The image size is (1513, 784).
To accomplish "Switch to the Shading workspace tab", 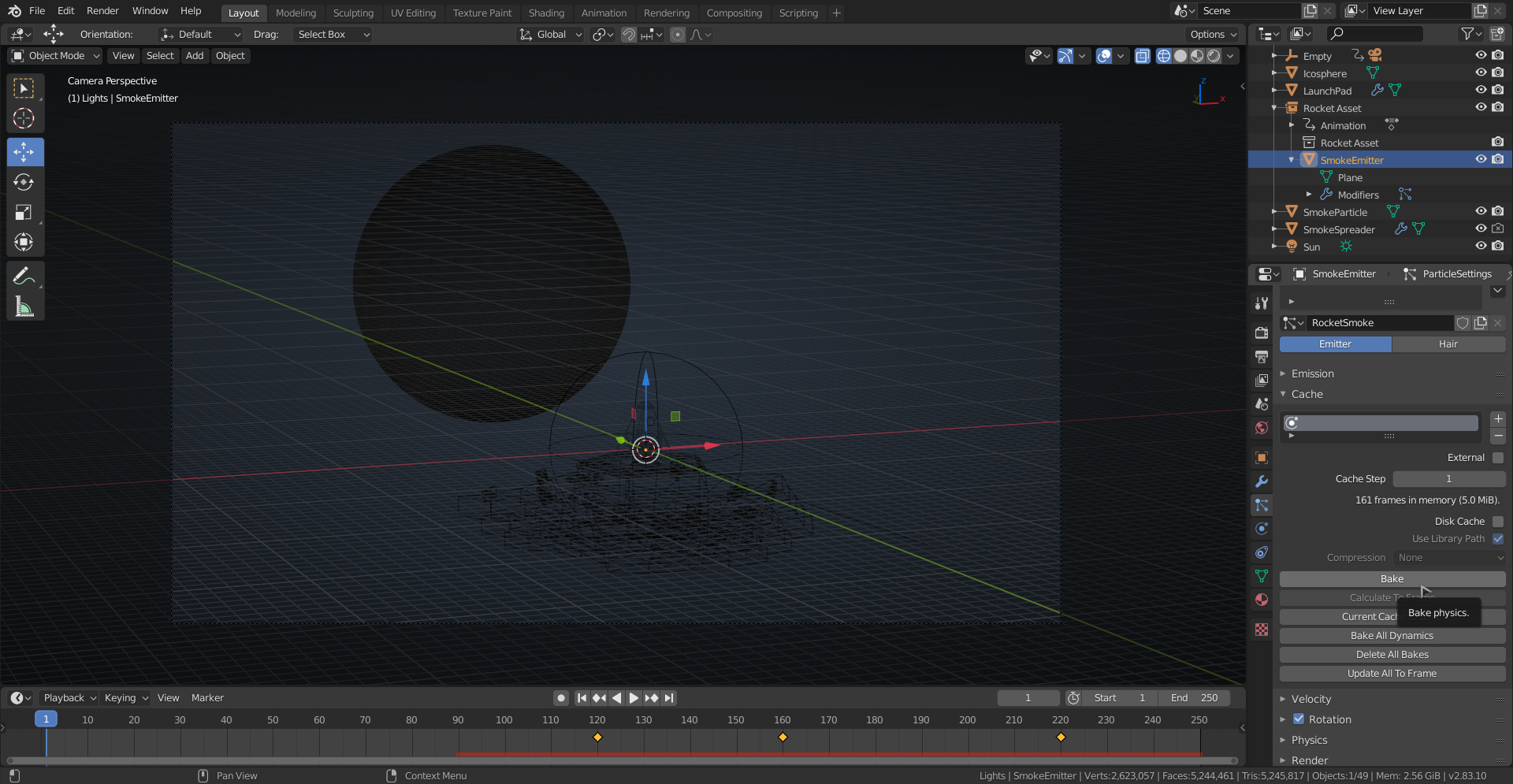I will pos(546,13).
